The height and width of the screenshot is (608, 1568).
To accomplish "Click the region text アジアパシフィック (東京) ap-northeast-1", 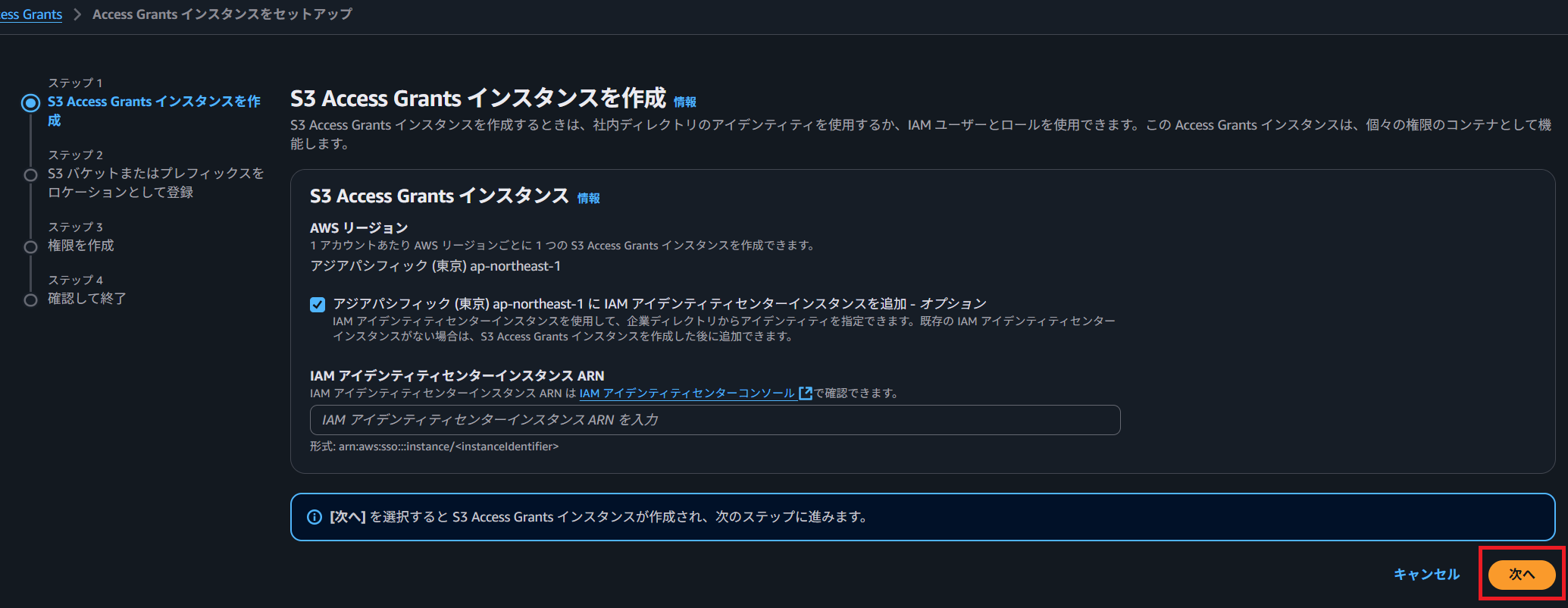I will (x=436, y=266).
